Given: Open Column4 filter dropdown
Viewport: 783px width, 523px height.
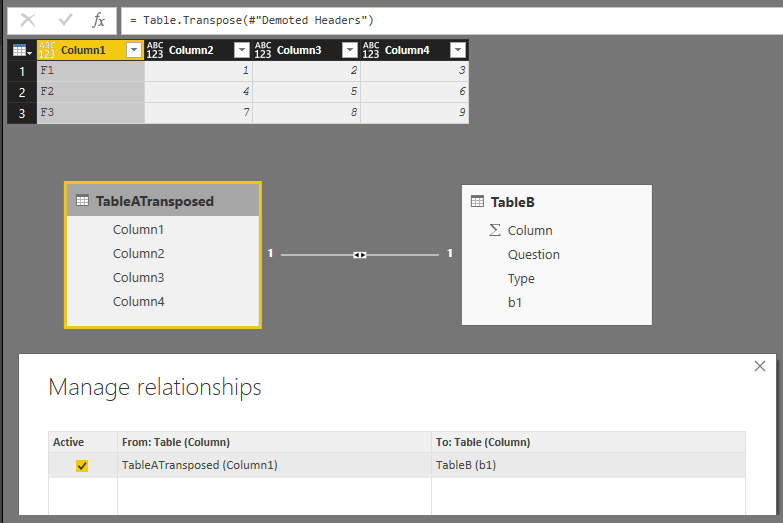Looking at the screenshot, I should click(x=458, y=50).
